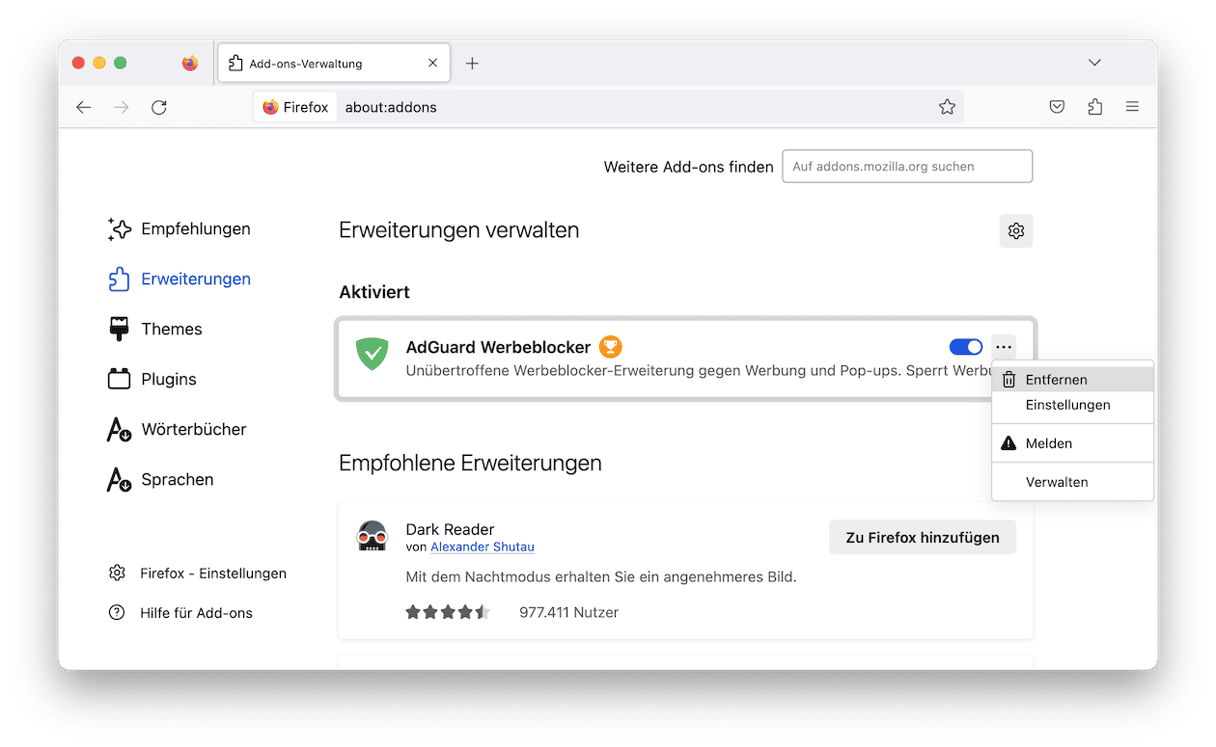
Task: Bookmark this page with the star icon
Action: (x=947, y=107)
